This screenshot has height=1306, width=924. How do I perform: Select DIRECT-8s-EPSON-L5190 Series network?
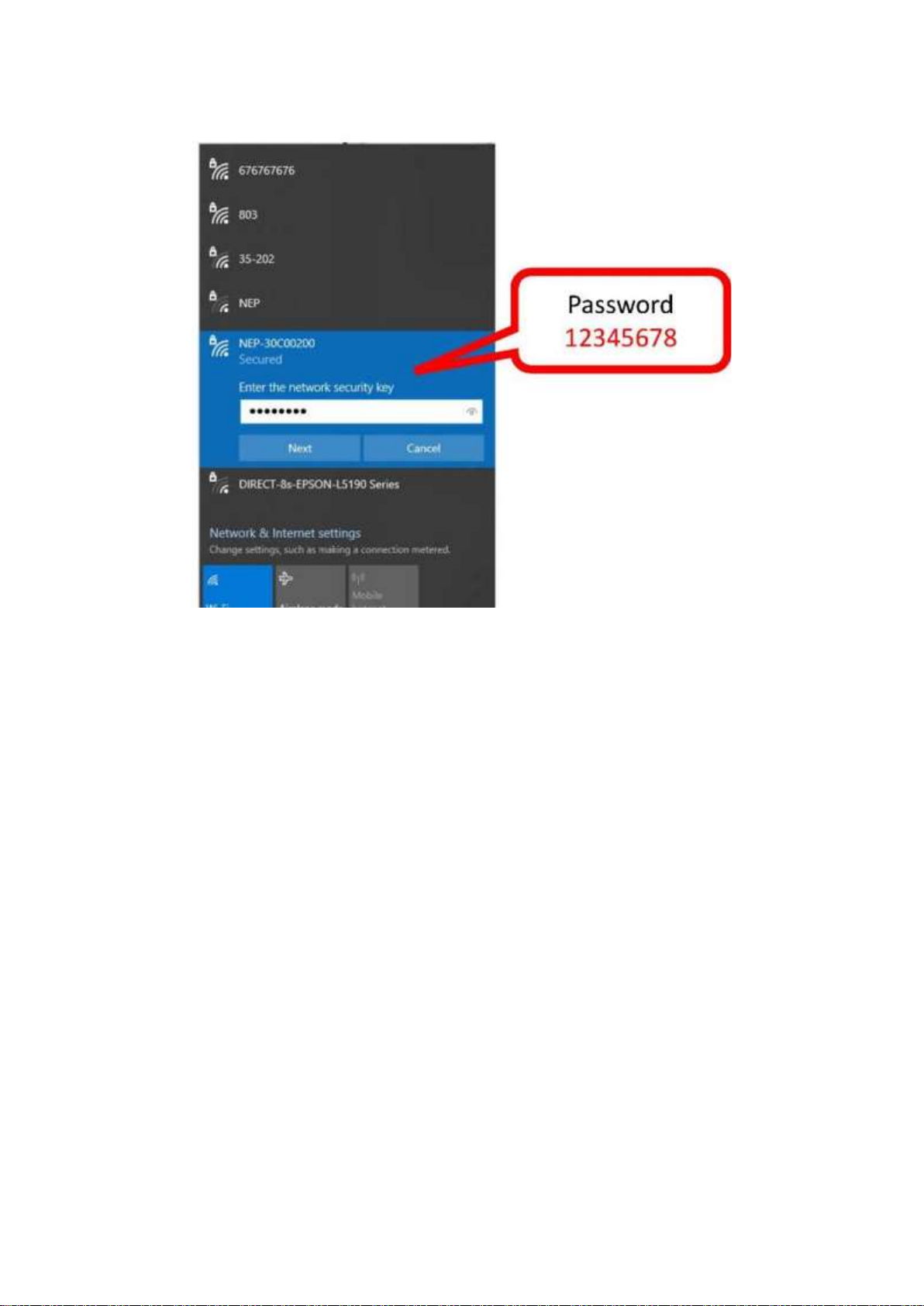pyautogui.click(x=346, y=484)
